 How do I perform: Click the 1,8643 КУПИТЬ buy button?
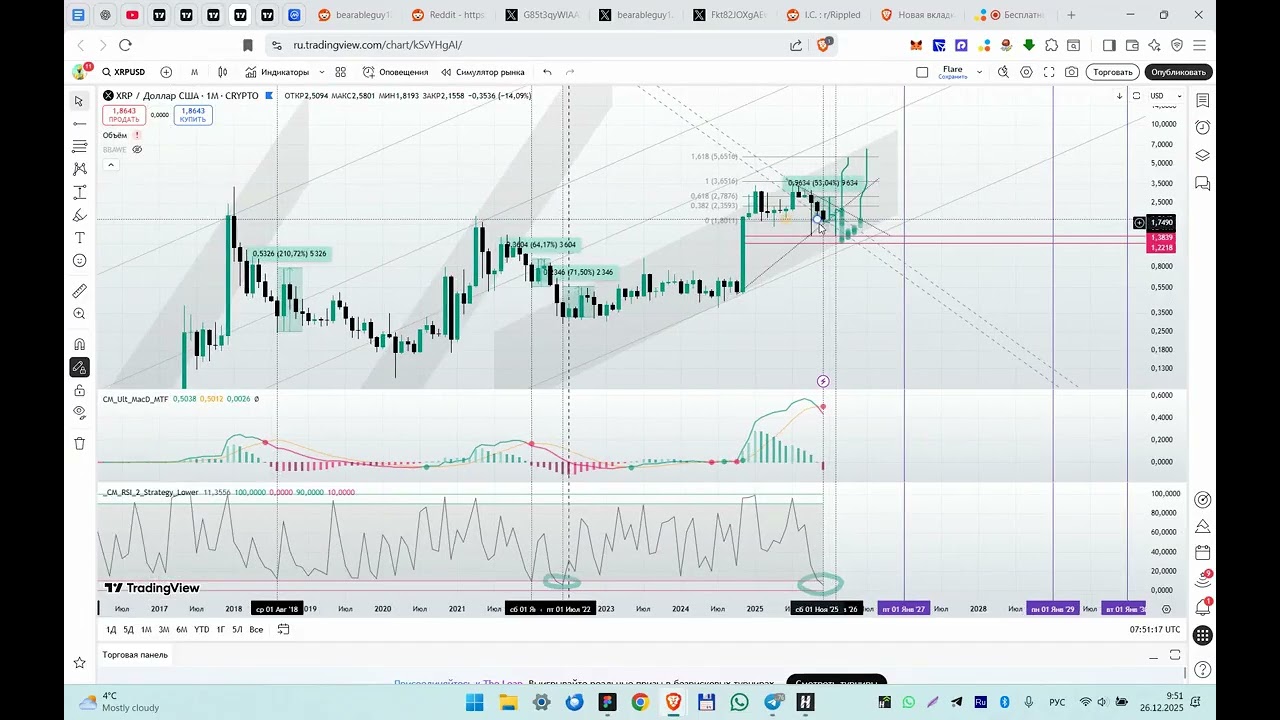(193, 115)
